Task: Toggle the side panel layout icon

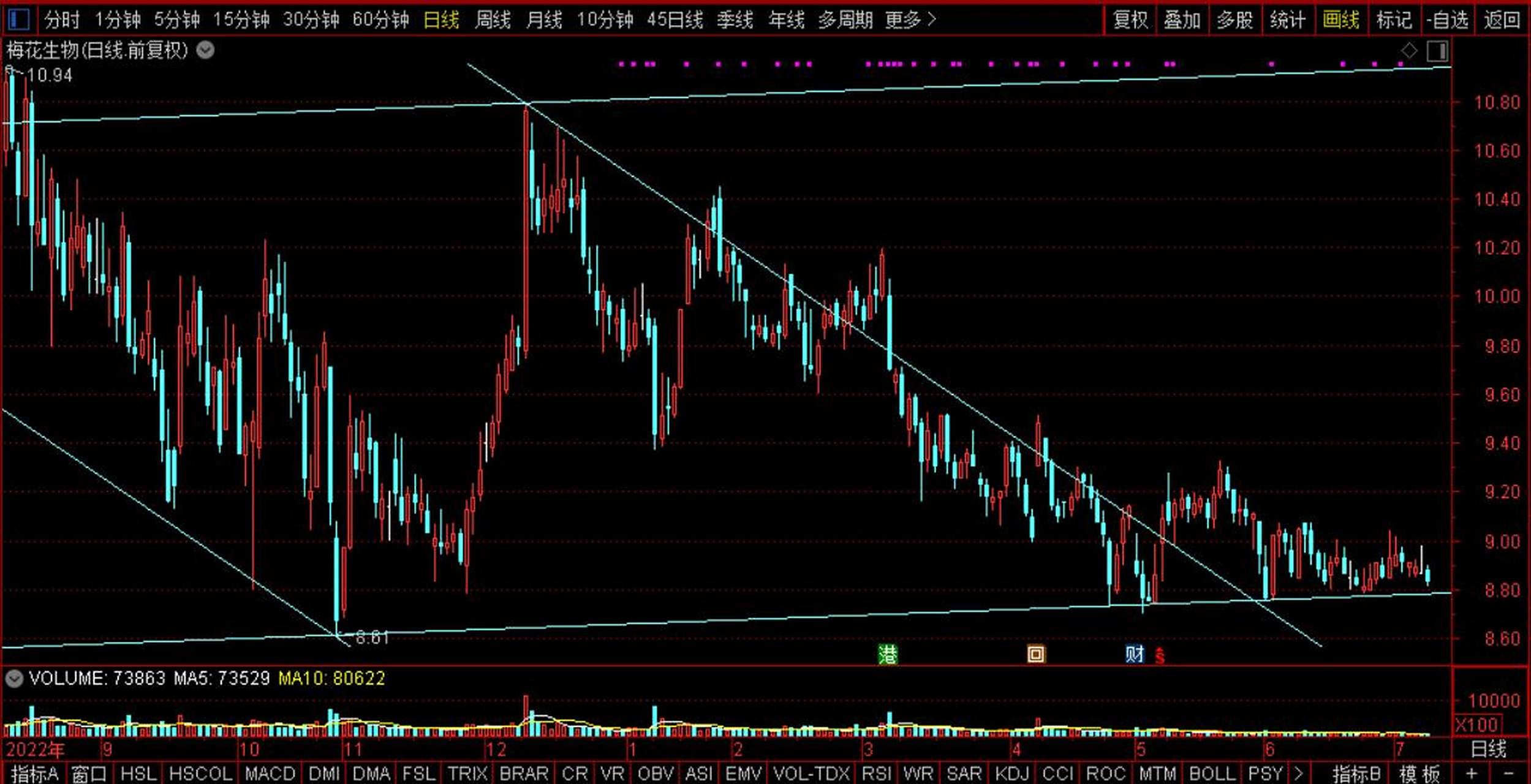Action: coord(1437,51)
